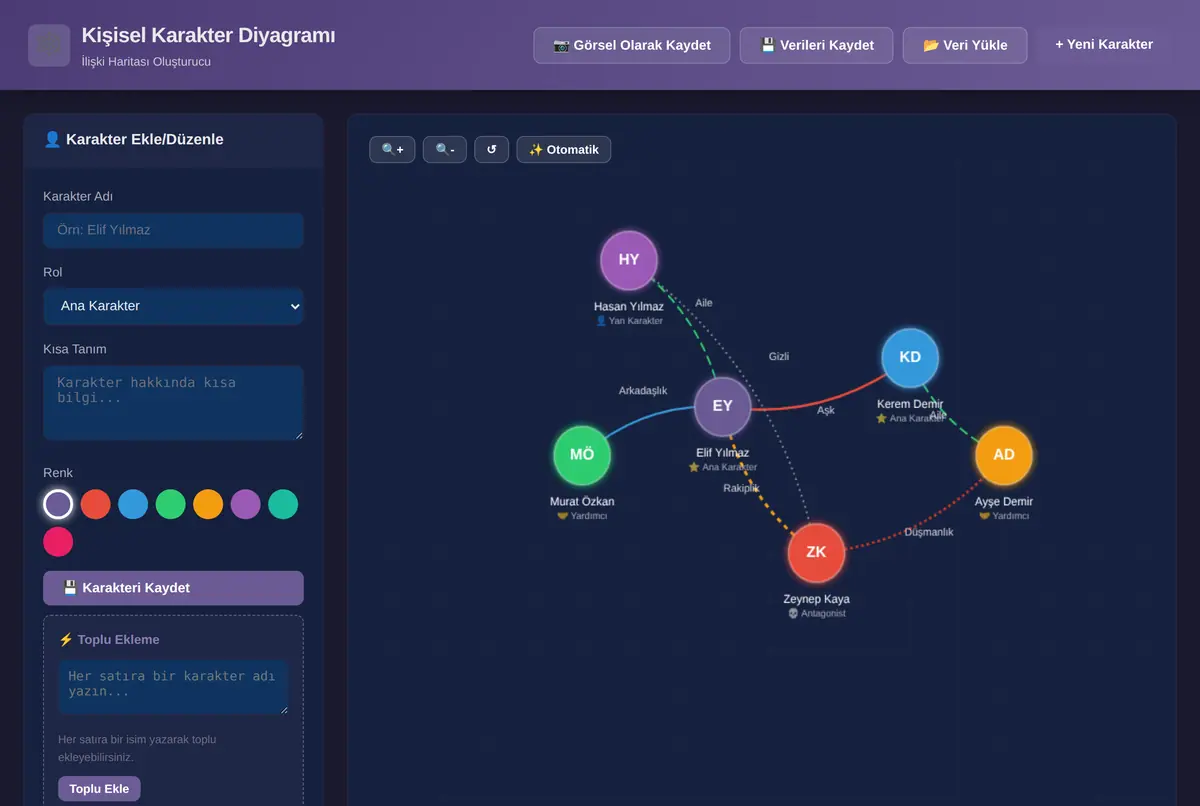
Task: Select the EY node for Elif Yılmaz
Action: (x=723, y=406)
